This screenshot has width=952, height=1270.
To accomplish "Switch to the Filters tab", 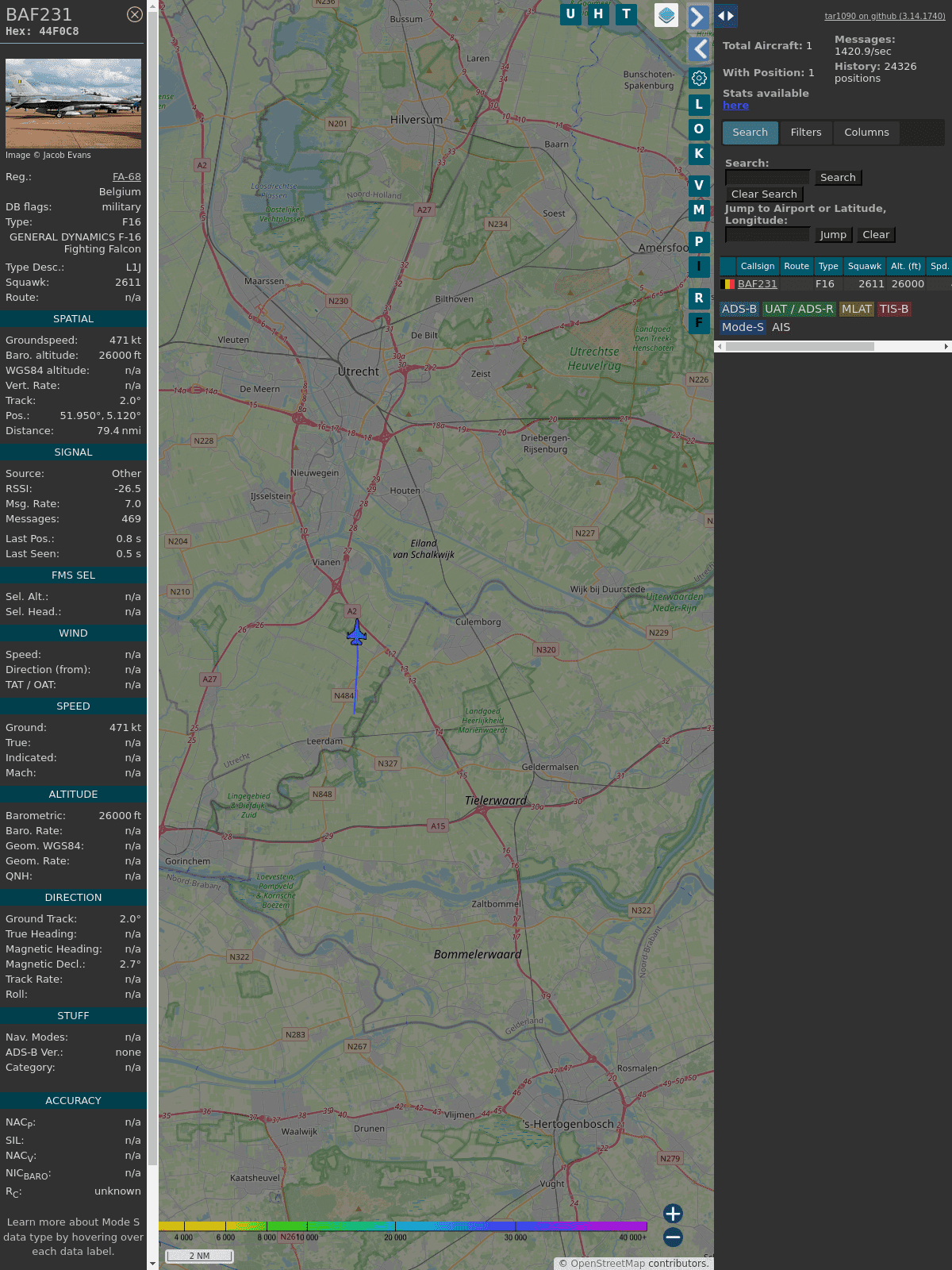I will point(806,133).
